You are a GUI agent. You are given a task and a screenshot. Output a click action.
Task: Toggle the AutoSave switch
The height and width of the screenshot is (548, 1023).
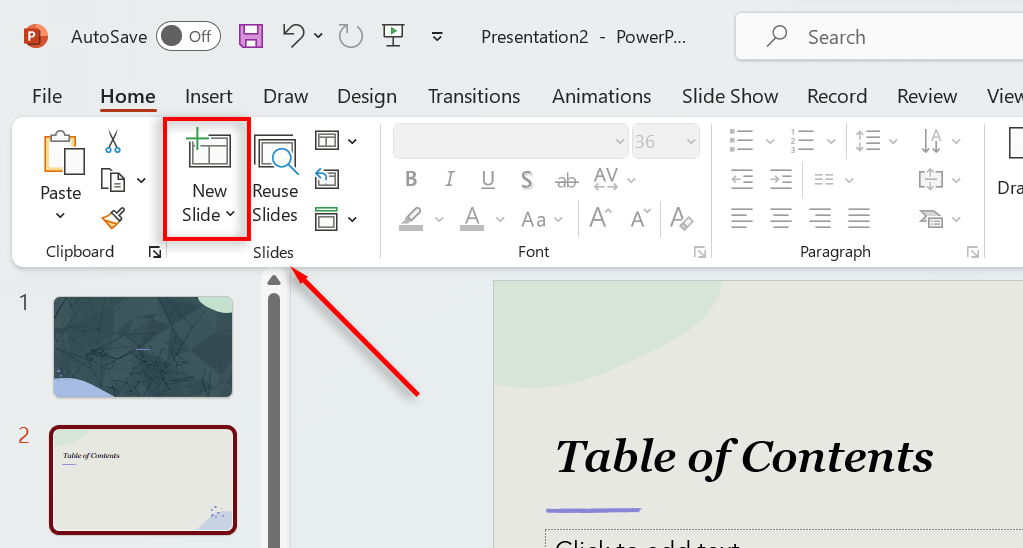[188, 37]
